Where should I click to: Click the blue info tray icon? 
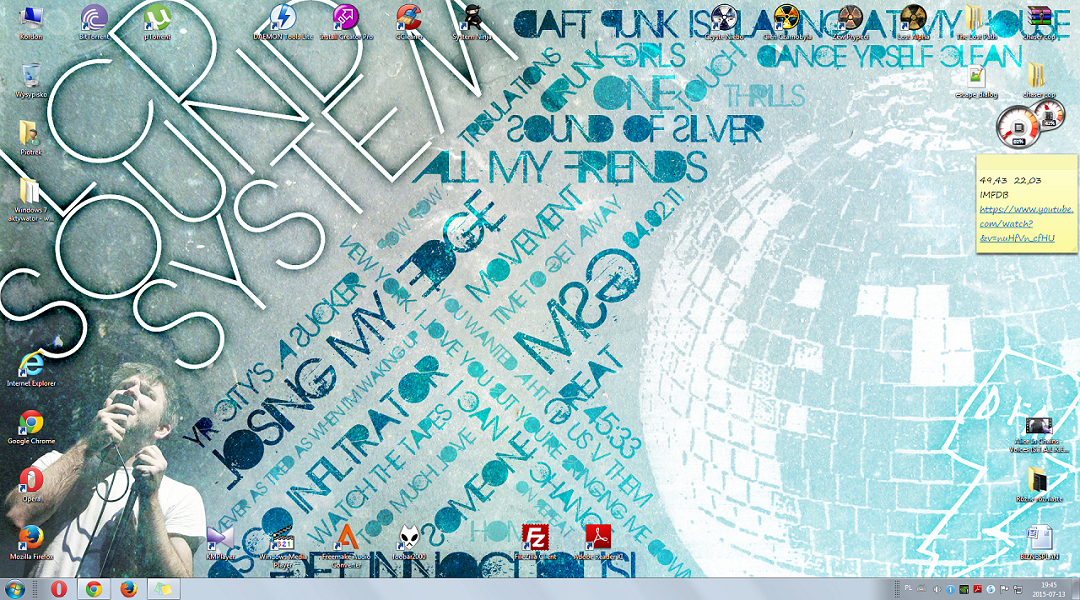coord(951,590)
